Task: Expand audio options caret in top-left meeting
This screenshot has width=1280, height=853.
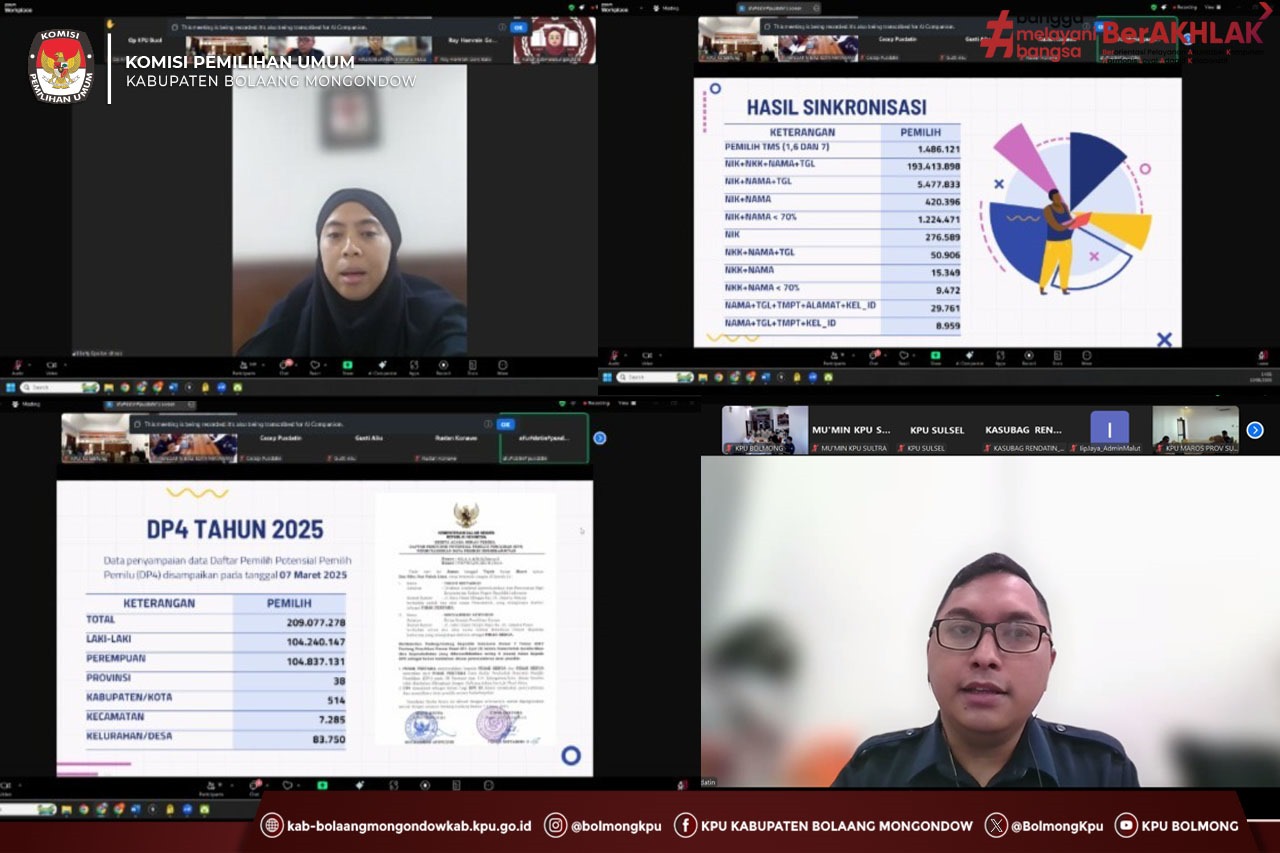Action: click(x=28, y=364)
